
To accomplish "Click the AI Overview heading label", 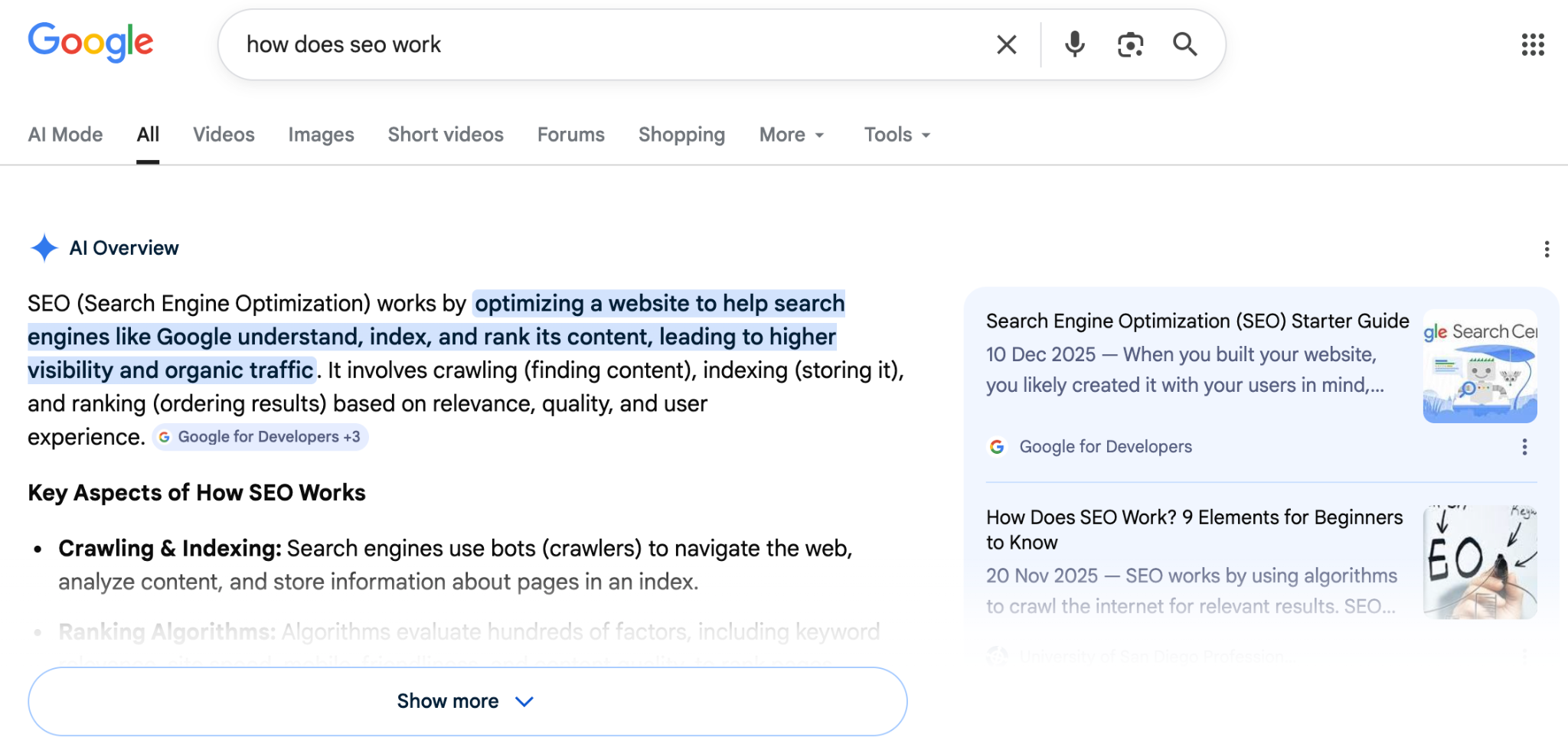I will tap(124, 248).
